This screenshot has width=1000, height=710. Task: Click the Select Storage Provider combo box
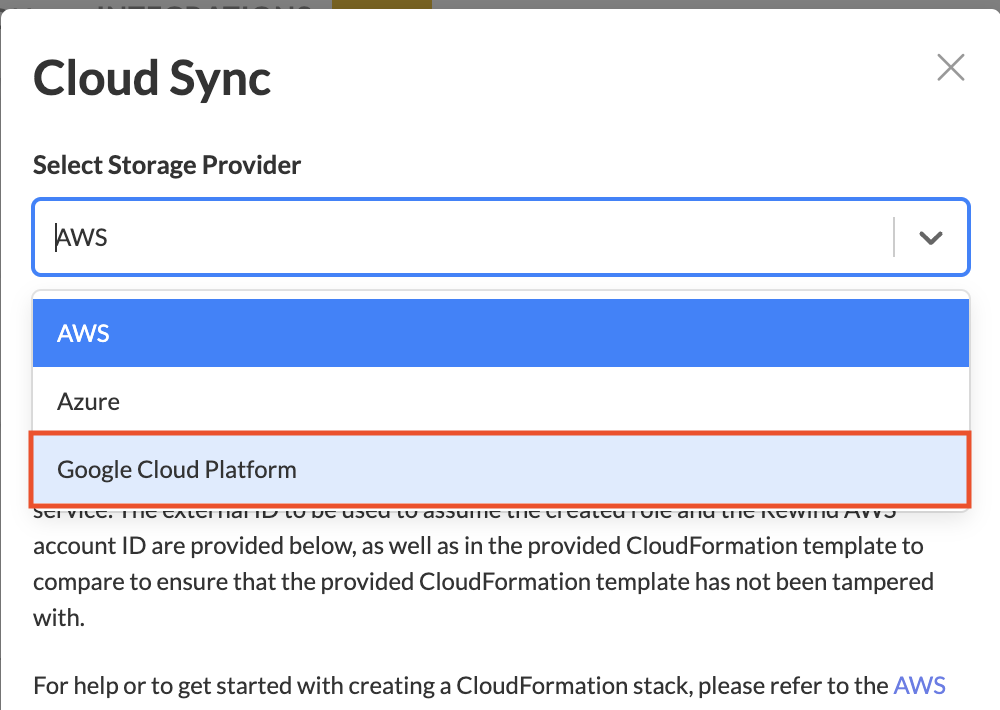tap(470, 238)
